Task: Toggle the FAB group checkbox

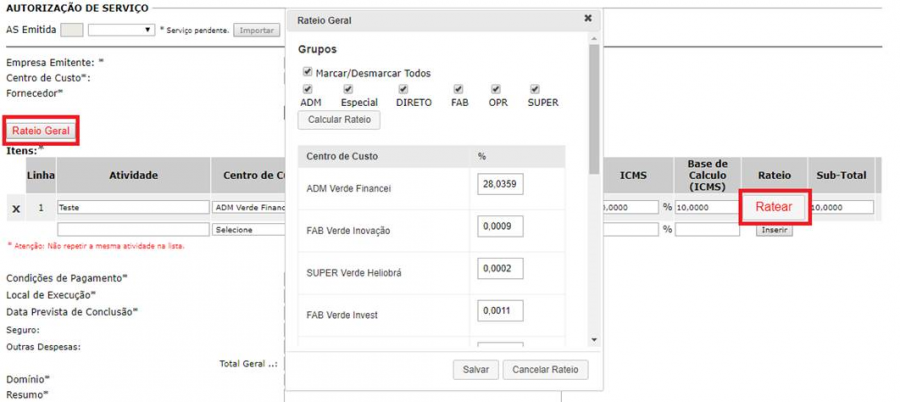Action: coord(457,89)
